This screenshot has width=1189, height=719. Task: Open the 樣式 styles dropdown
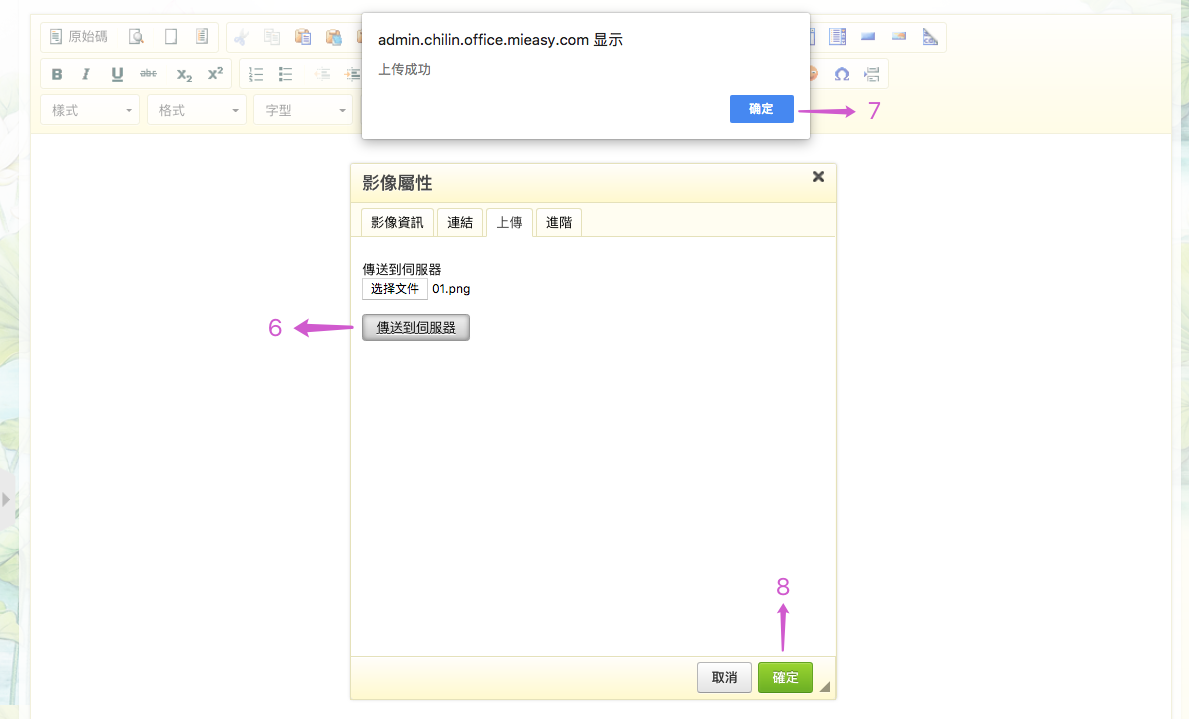90,110
